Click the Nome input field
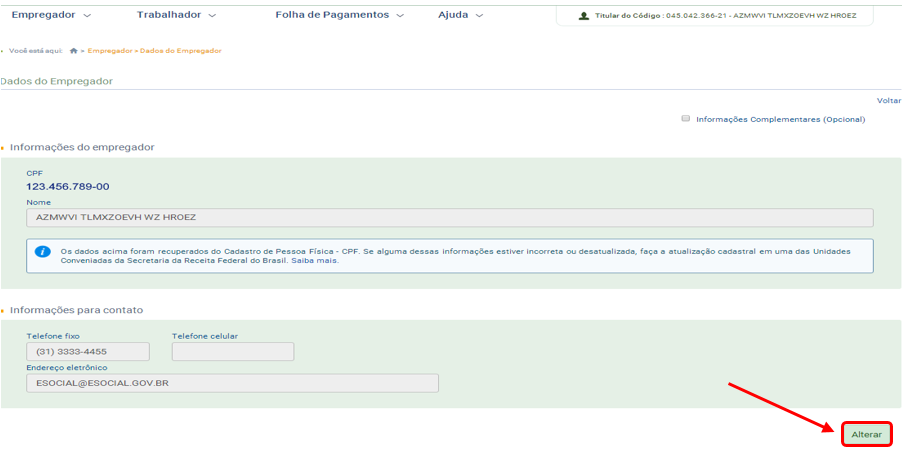The width and height of the screenshot is (902, 455). click(450, 218)
